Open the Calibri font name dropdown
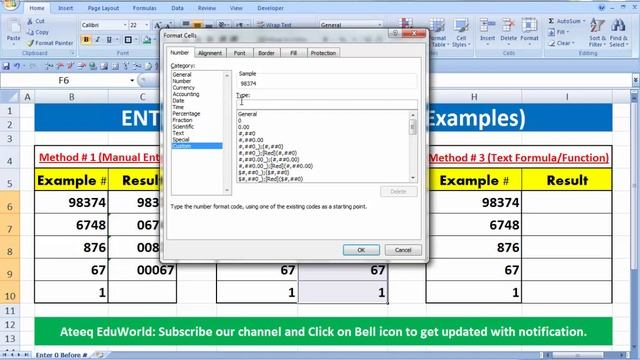This screenshot has width=640, height=360. tap(125, 25)
